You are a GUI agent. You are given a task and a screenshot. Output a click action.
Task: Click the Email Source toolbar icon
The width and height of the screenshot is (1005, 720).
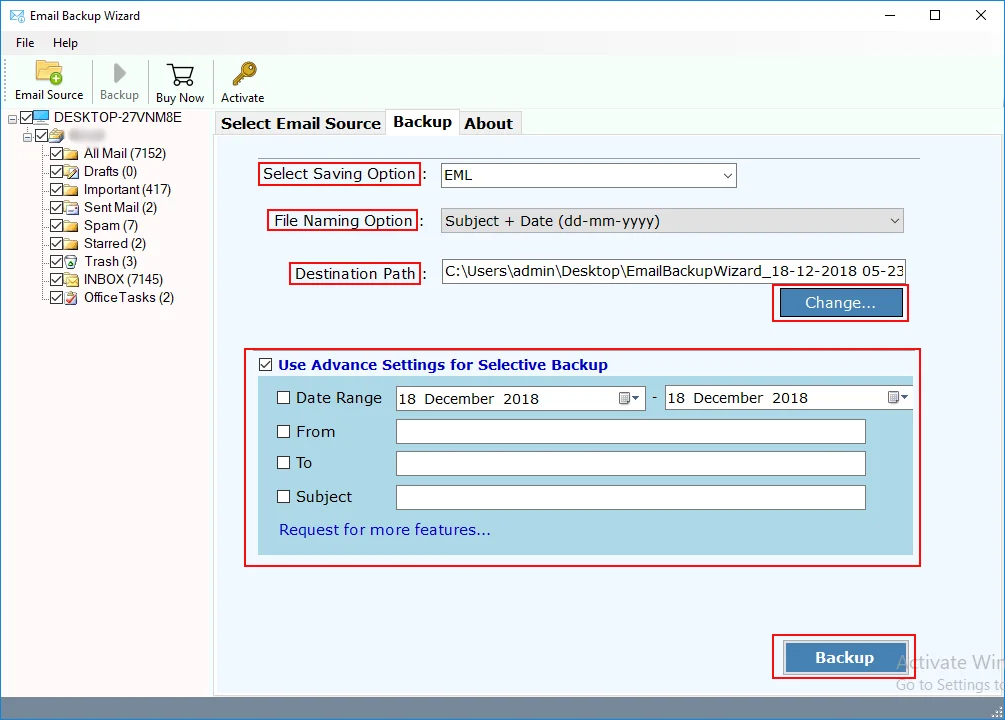click(x=49, y=74)
